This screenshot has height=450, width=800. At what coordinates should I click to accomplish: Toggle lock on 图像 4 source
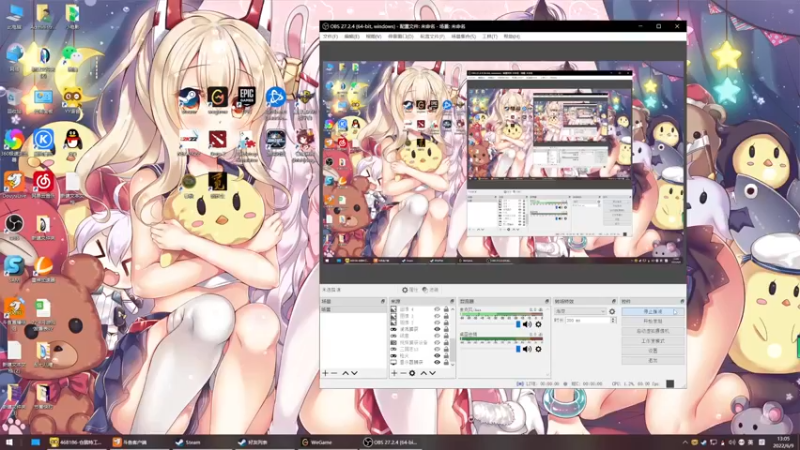[446, 309]
